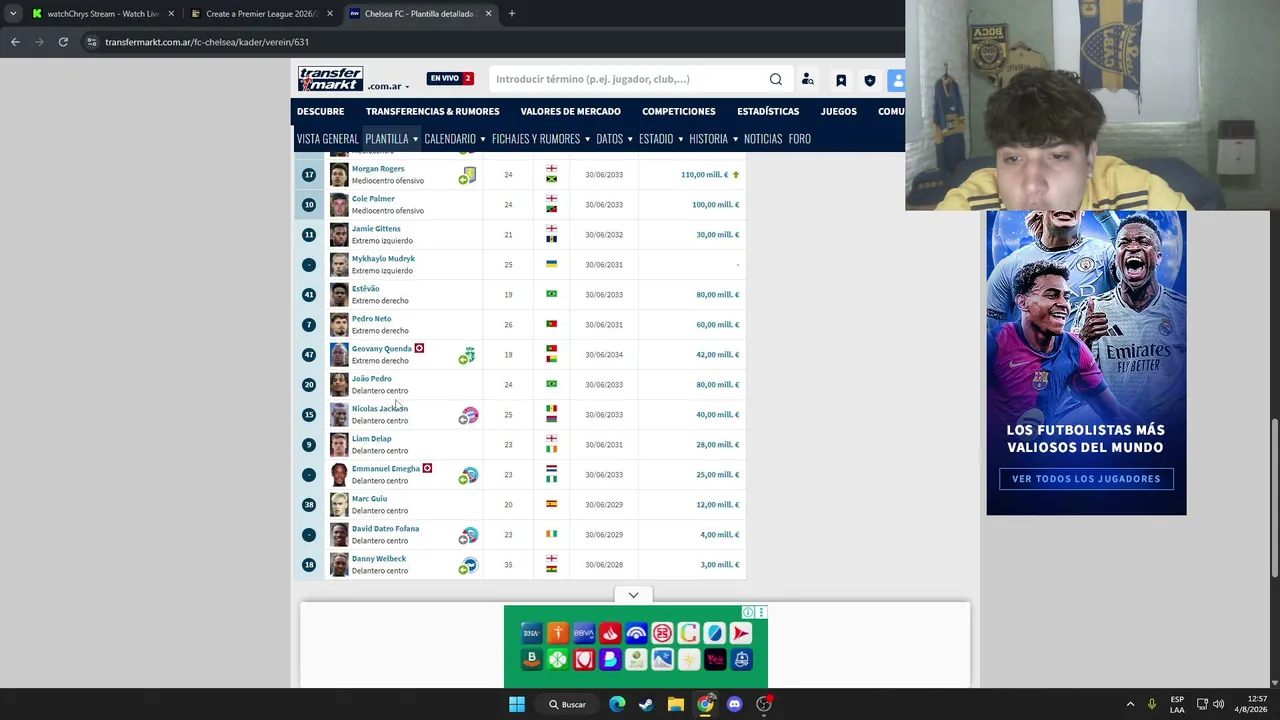Open Cole Palmer player profile
This screenshot has height=720, width=1280.
(373, 199)
